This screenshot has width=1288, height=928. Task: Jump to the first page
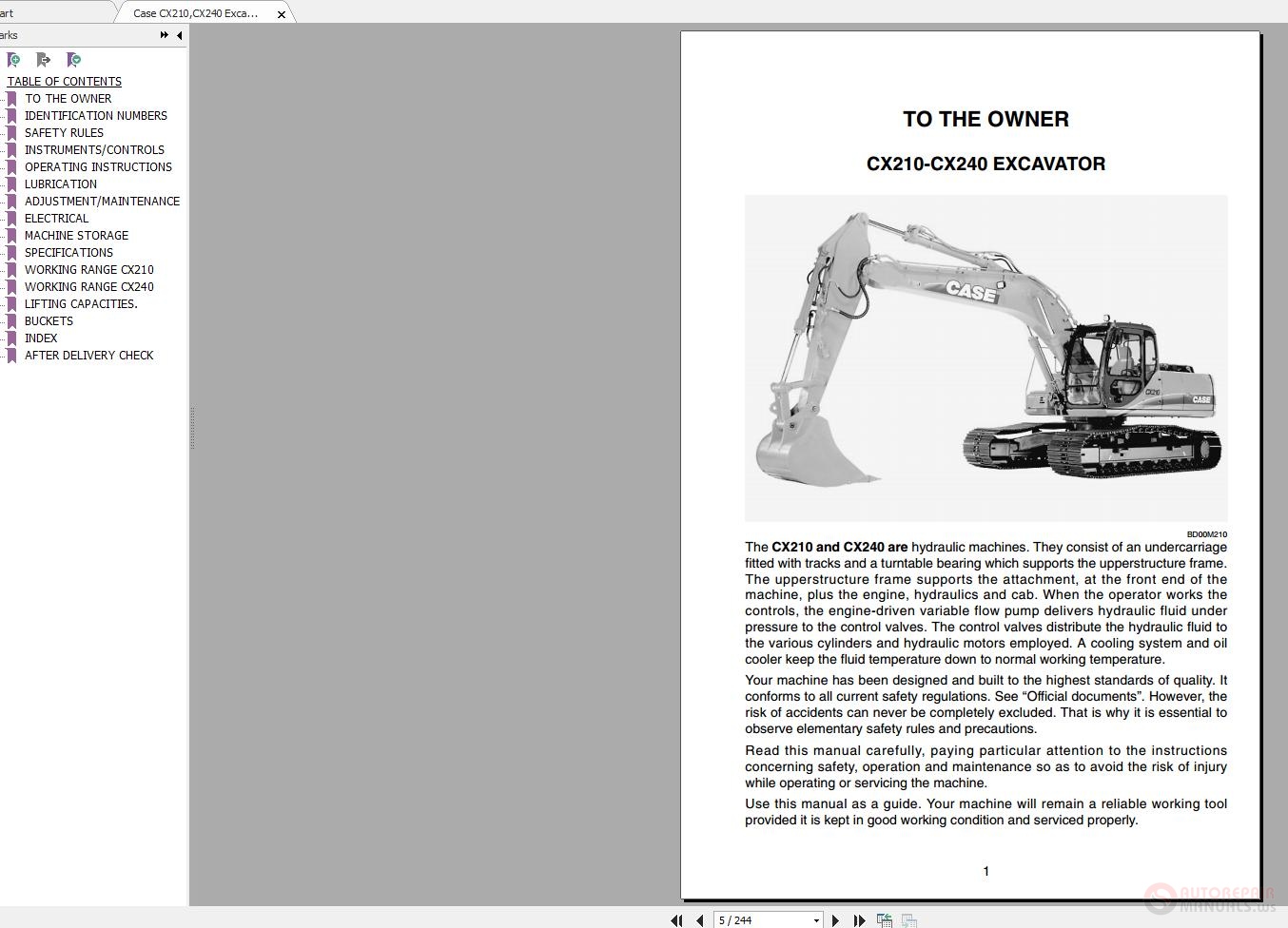[676, 920]
